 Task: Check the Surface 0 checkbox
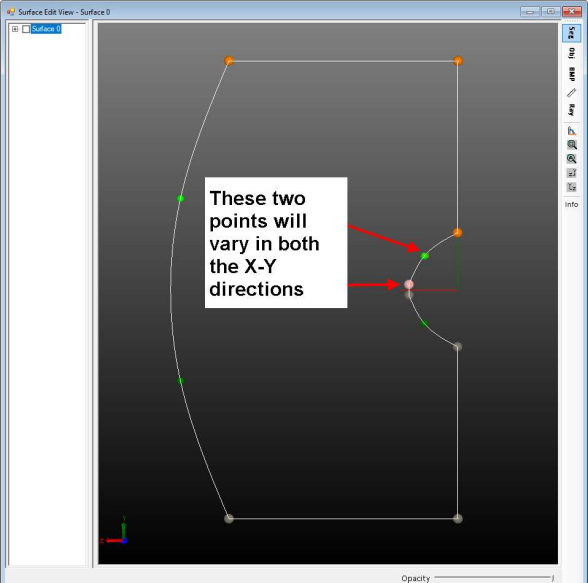26,29
